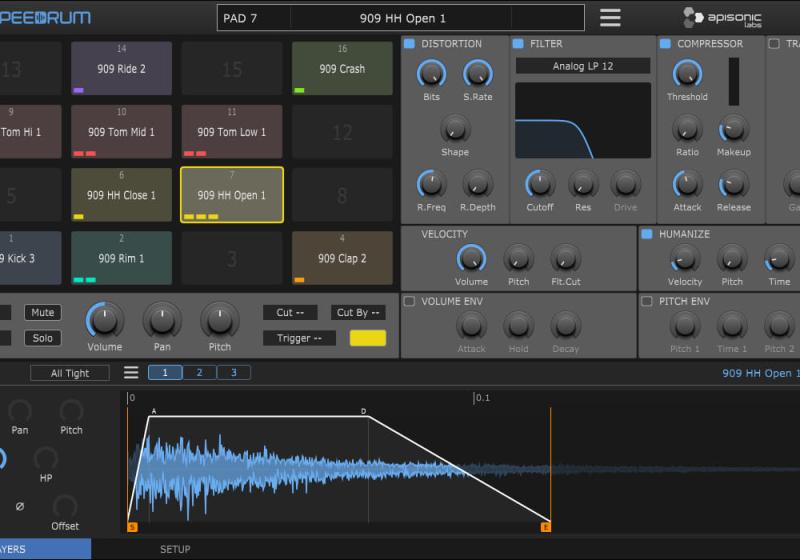This screenshot has height=560, width=800.
Task: Open the All Tight preset dropdown
Action: [x=70, y=373]
